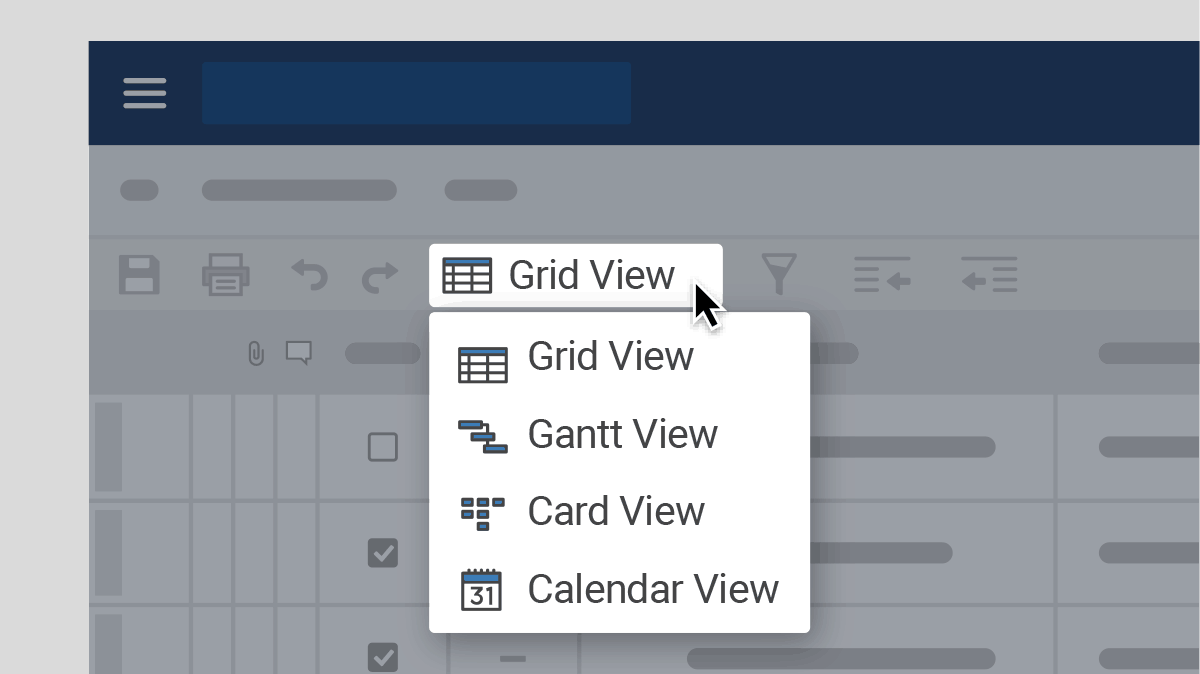This screenshot has height=674, width=1200.
Task: Uncheck the checked box in second row
Action: tap(383, 552)
